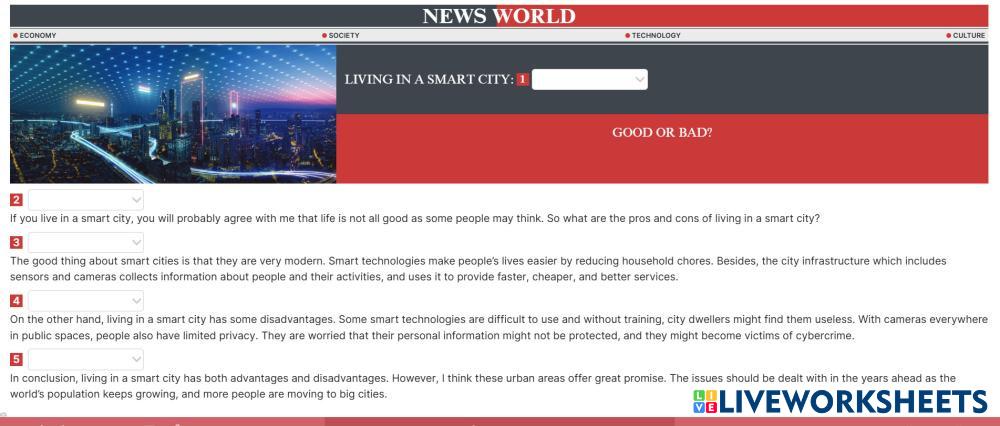Go to the SOCIETY section
Image resolution: width=1000 pixels, height=426 pixels.
343,36
